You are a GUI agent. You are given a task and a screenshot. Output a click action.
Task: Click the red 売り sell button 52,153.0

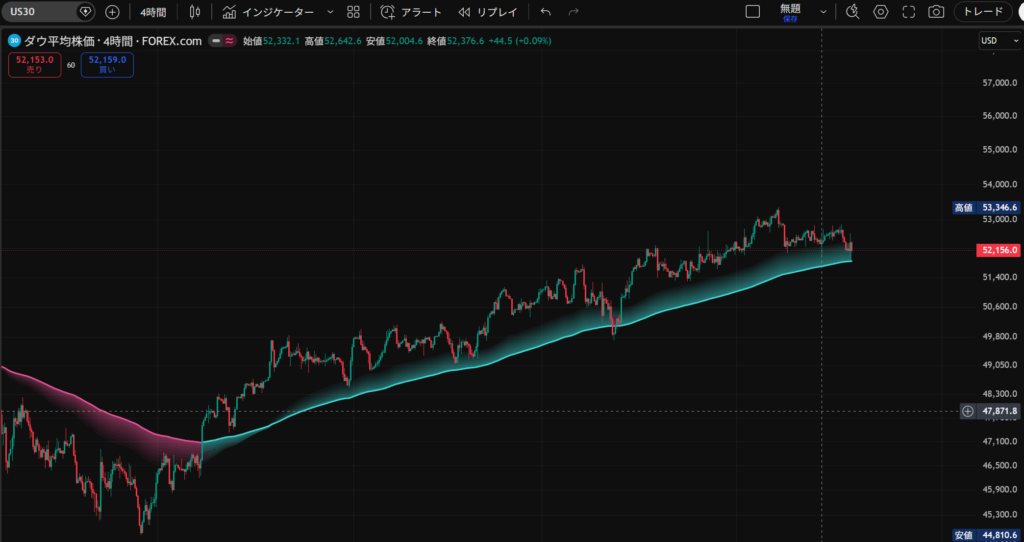[35, 65]
